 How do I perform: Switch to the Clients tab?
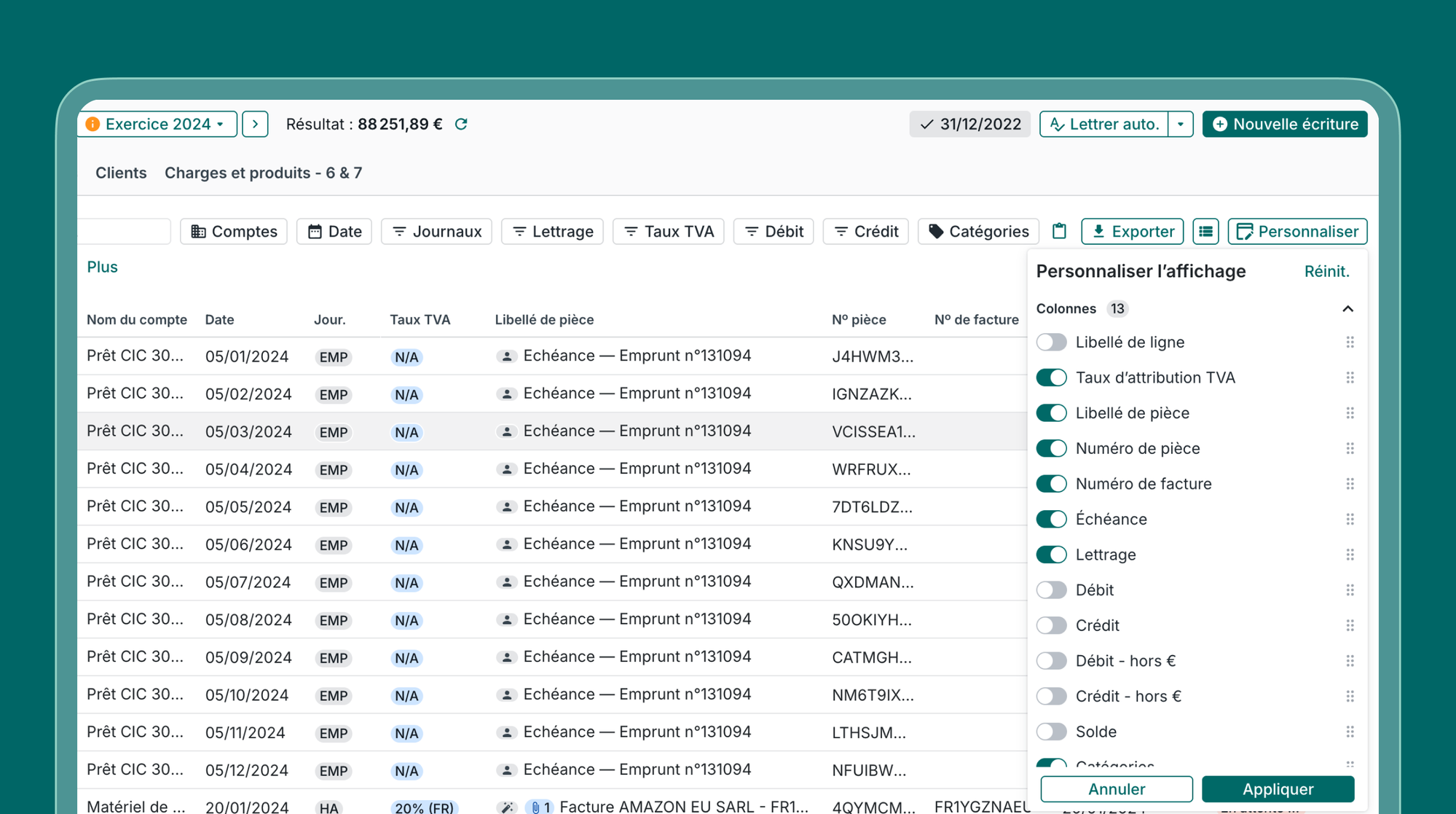tap(121, 173)
